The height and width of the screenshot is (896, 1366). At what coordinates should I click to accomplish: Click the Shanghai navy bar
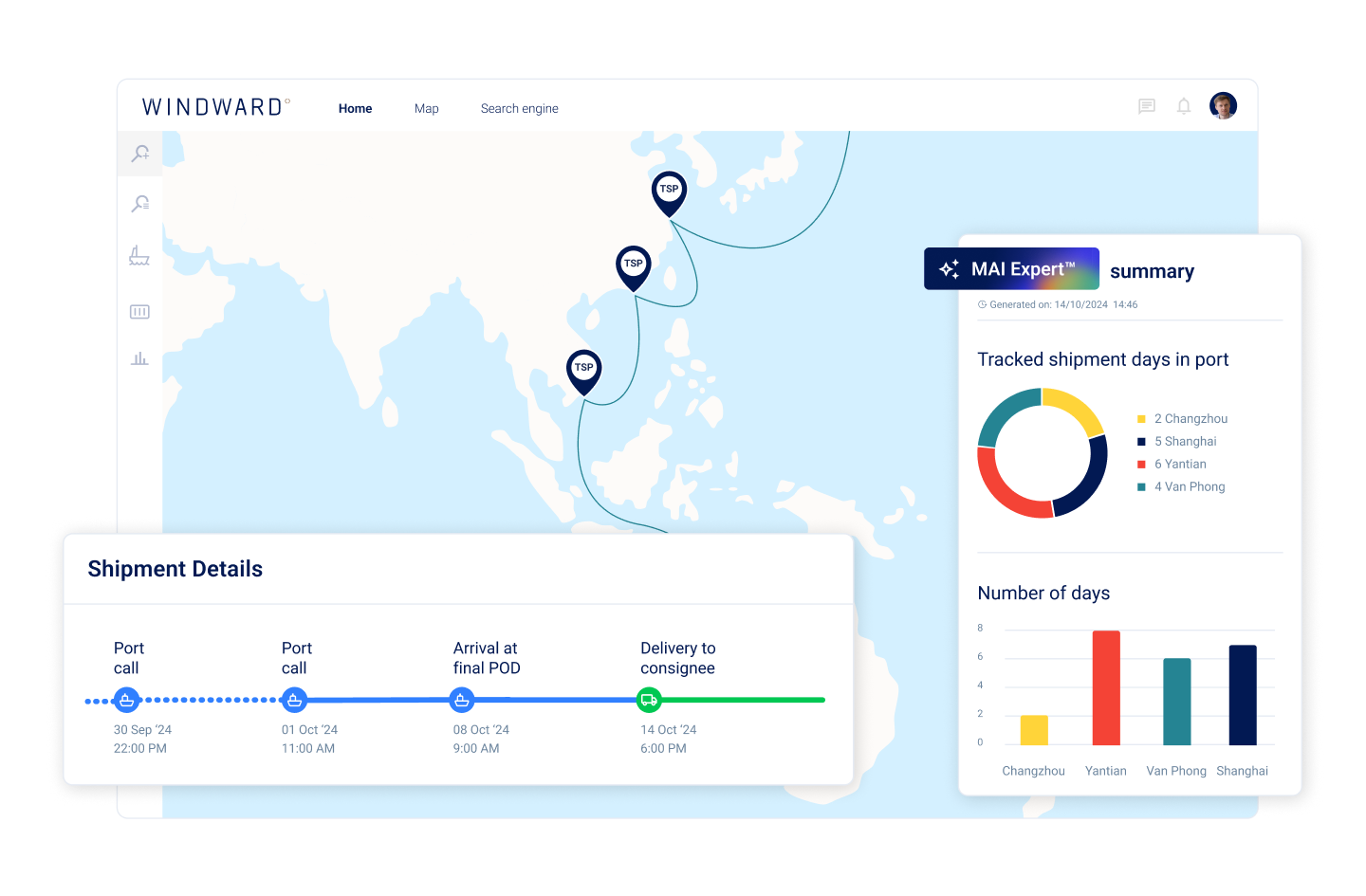pos(1243,695)
